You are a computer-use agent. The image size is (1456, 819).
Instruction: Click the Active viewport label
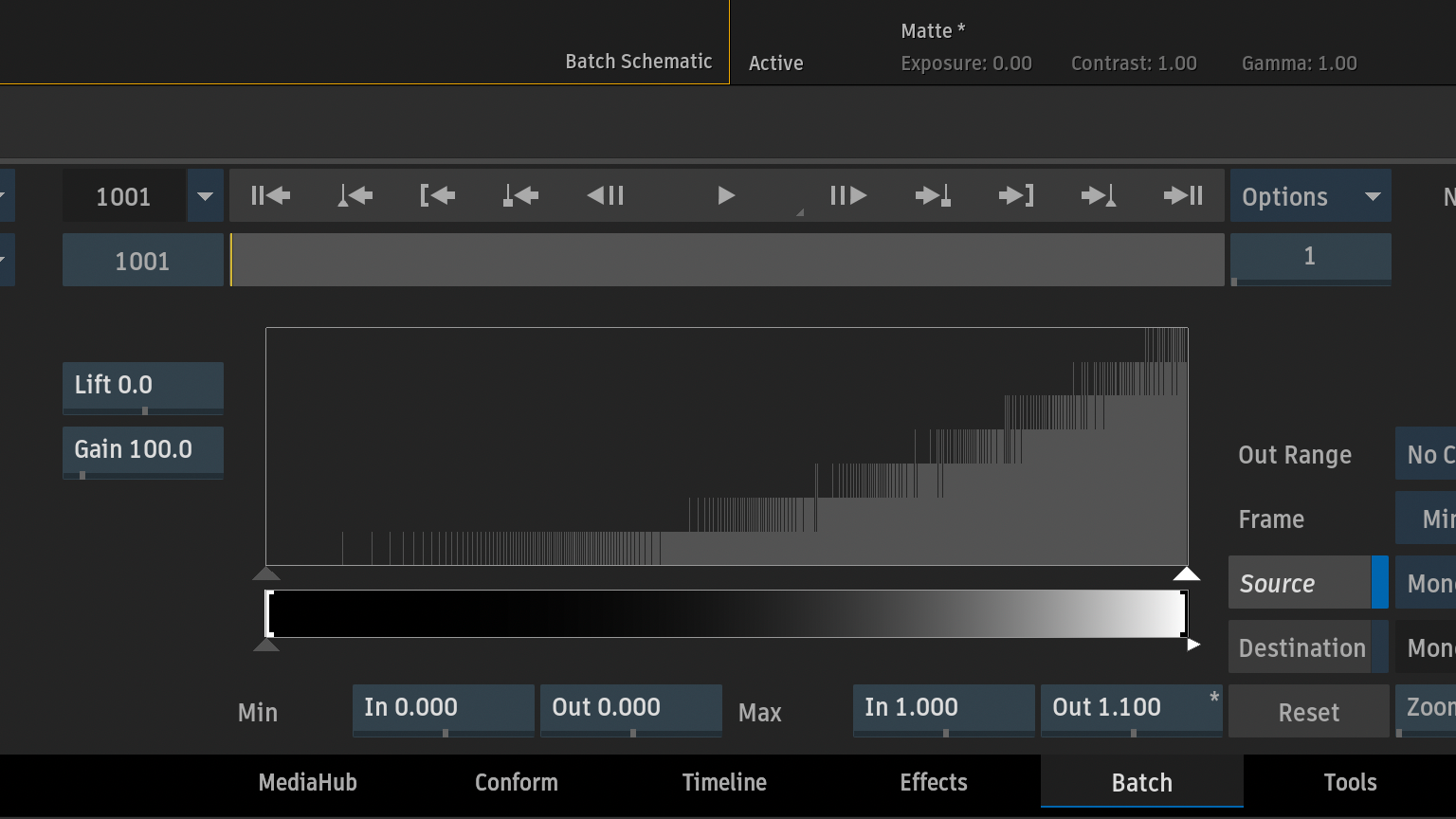776,64
